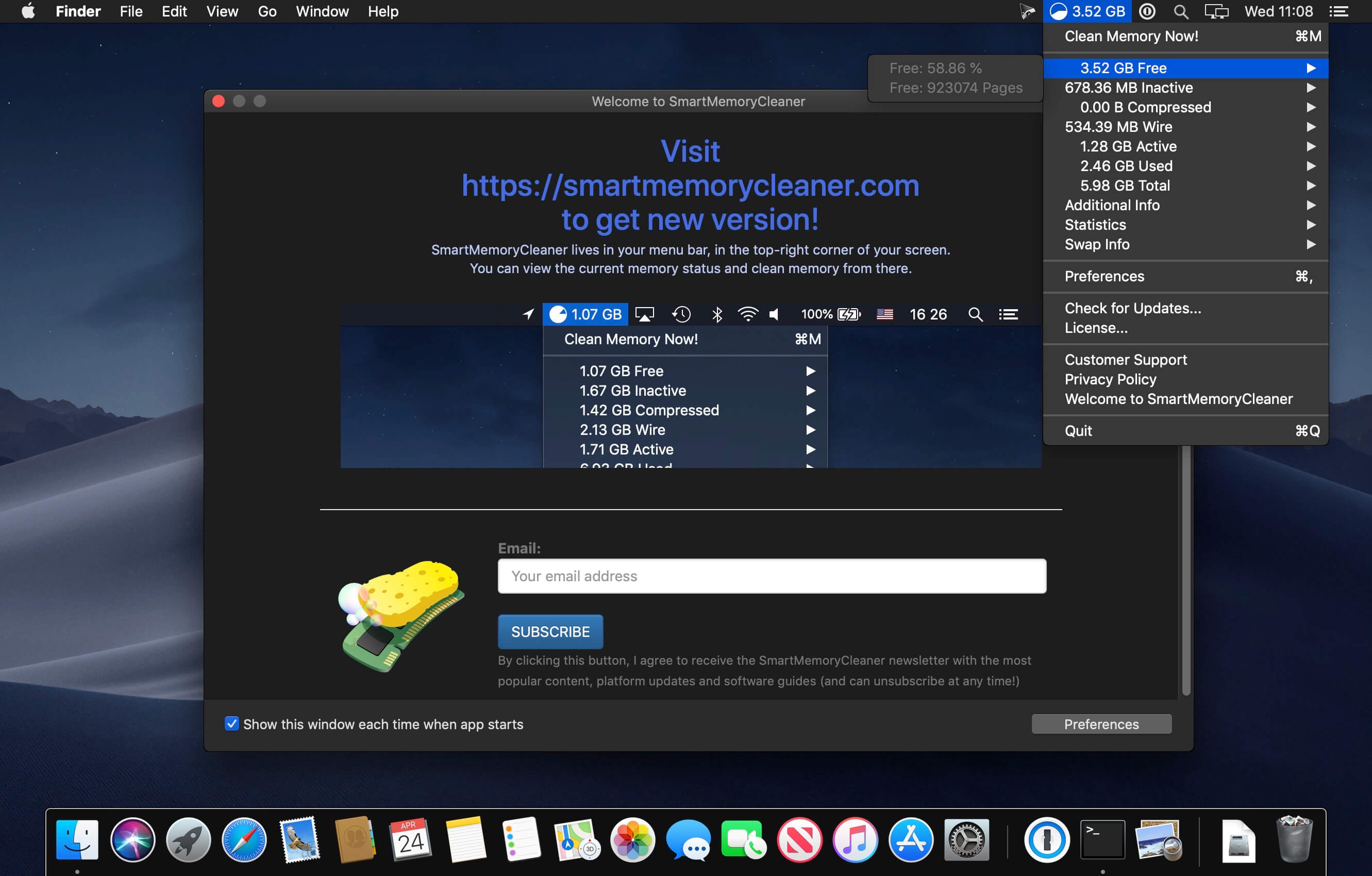Open the Apple logo menu
The height and width of the screenshot is (876, 1372).
pyautogui.click(x=28, y=11)
